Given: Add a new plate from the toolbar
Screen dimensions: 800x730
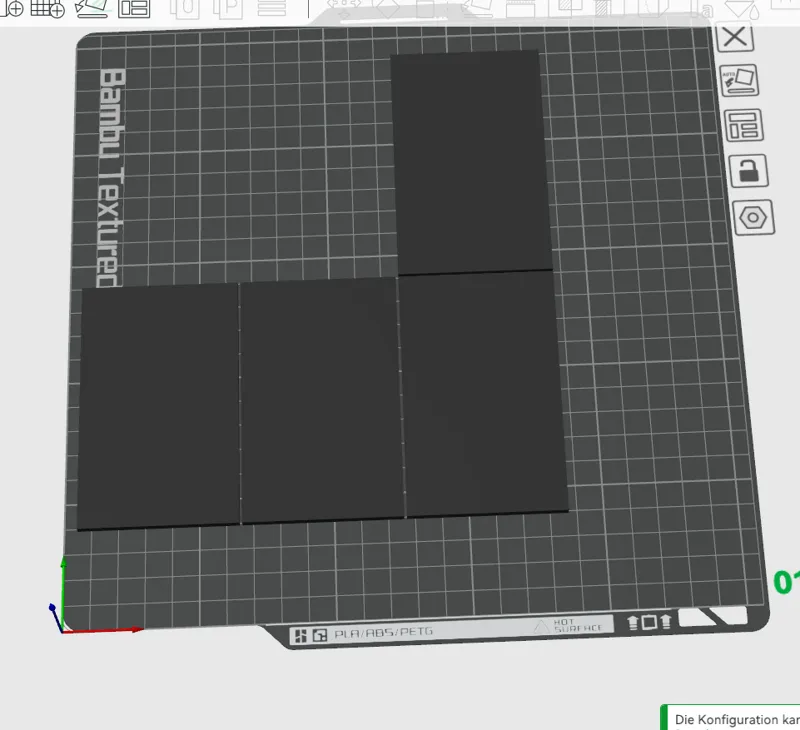Looking at the screenshot, I should (x=47, y=8).
